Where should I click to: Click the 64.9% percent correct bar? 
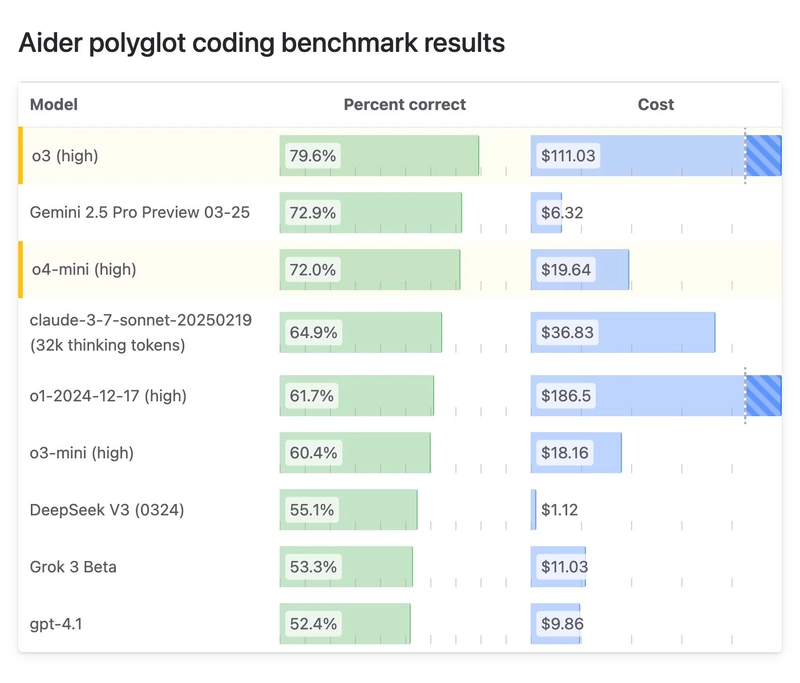361,333
